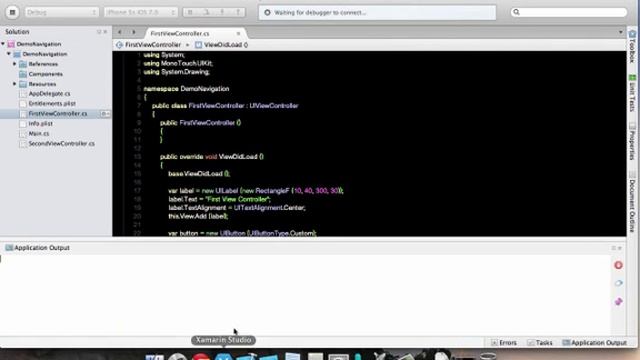Click the round Stop button in the toolbar

[x=12, y=12]
